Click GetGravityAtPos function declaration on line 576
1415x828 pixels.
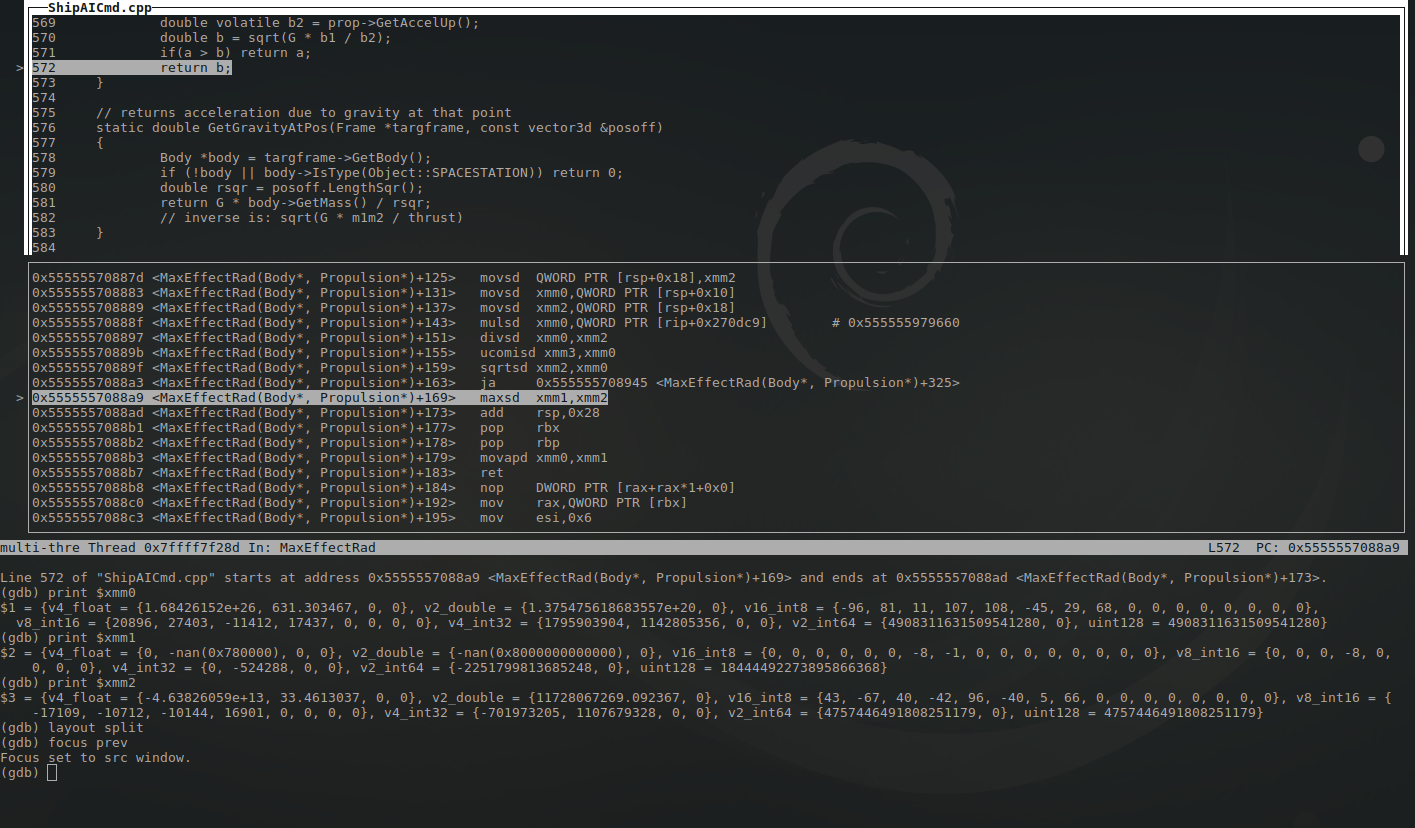380,127
